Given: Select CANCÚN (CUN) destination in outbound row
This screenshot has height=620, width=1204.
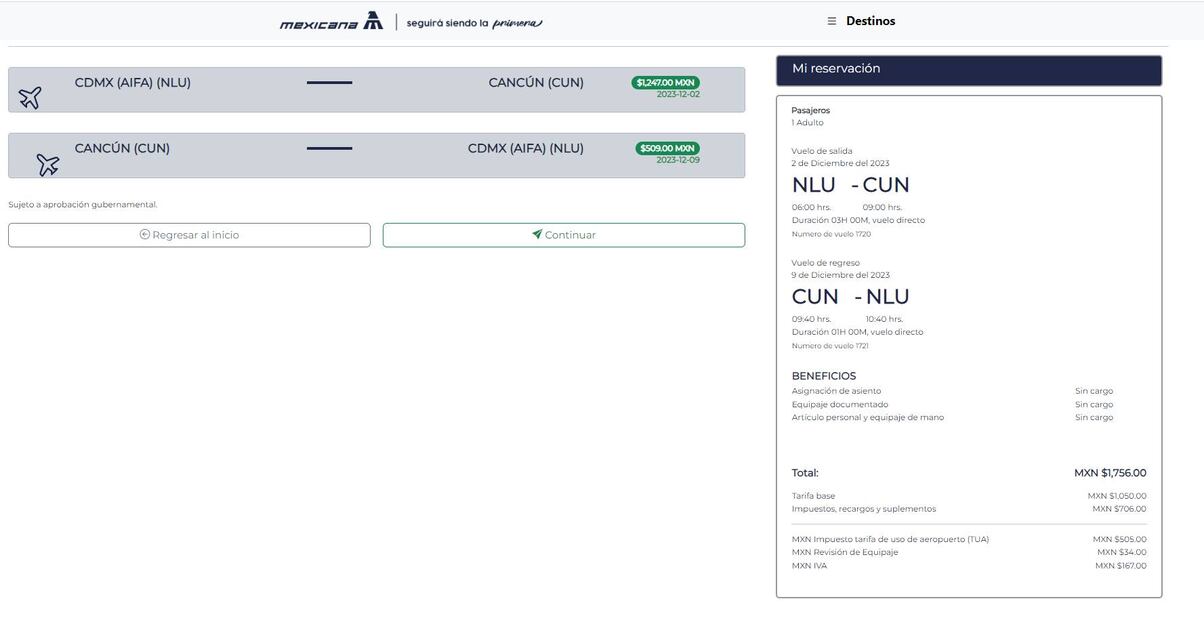Looking at the screenshot, I should [x=536, y=83].
